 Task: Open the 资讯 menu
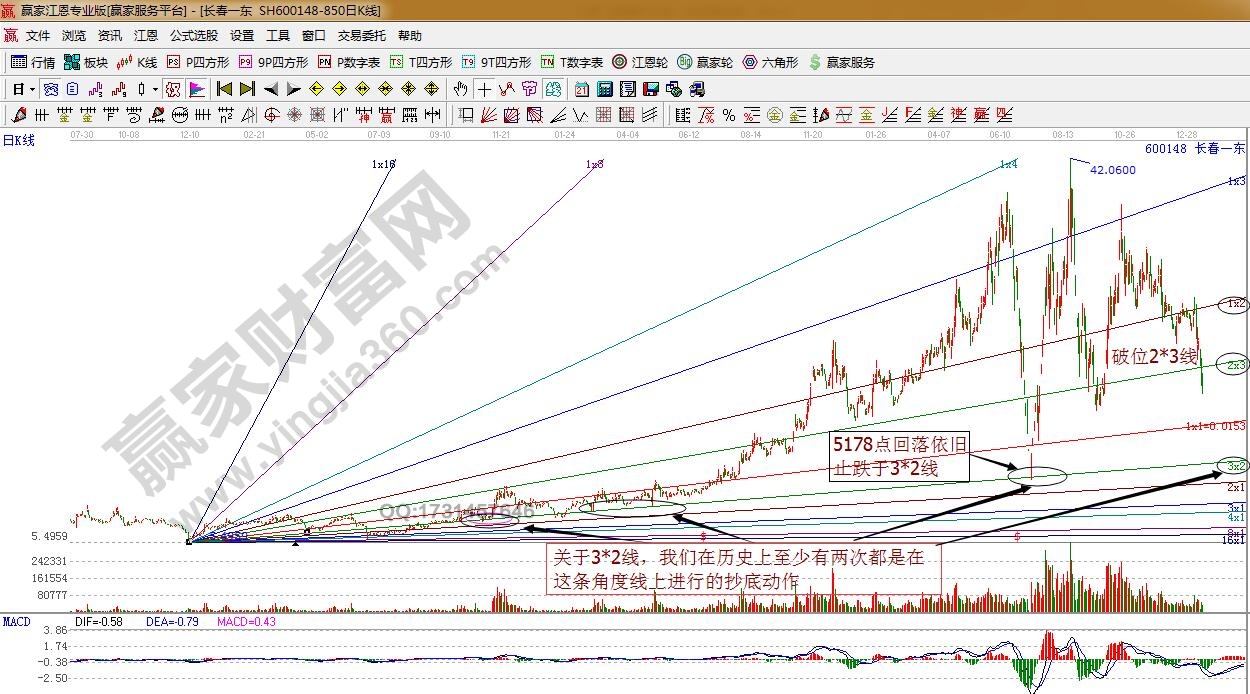[x=110, y=35]
